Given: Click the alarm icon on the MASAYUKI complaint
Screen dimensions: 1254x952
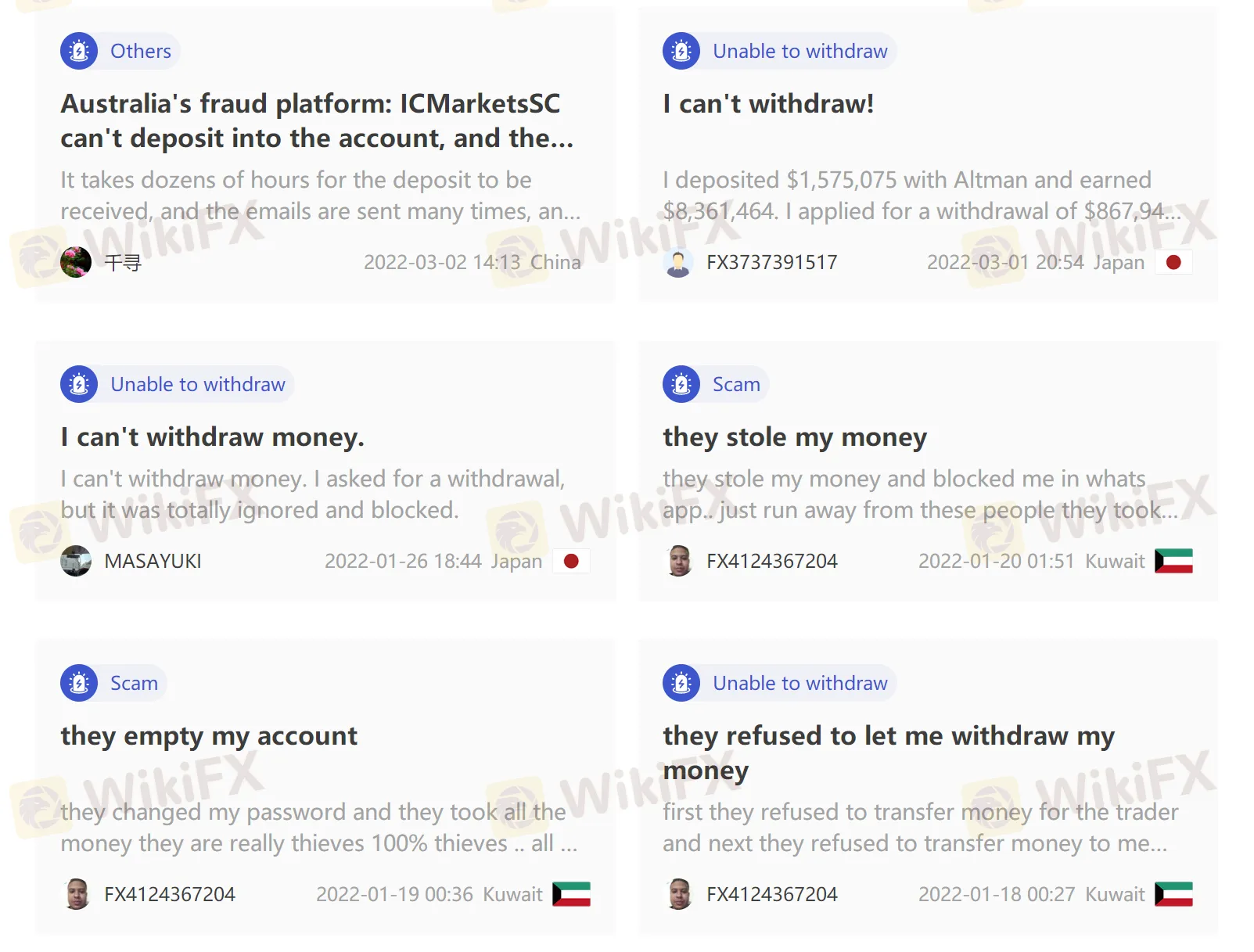Looking at the screenshot, I should 79,384.
